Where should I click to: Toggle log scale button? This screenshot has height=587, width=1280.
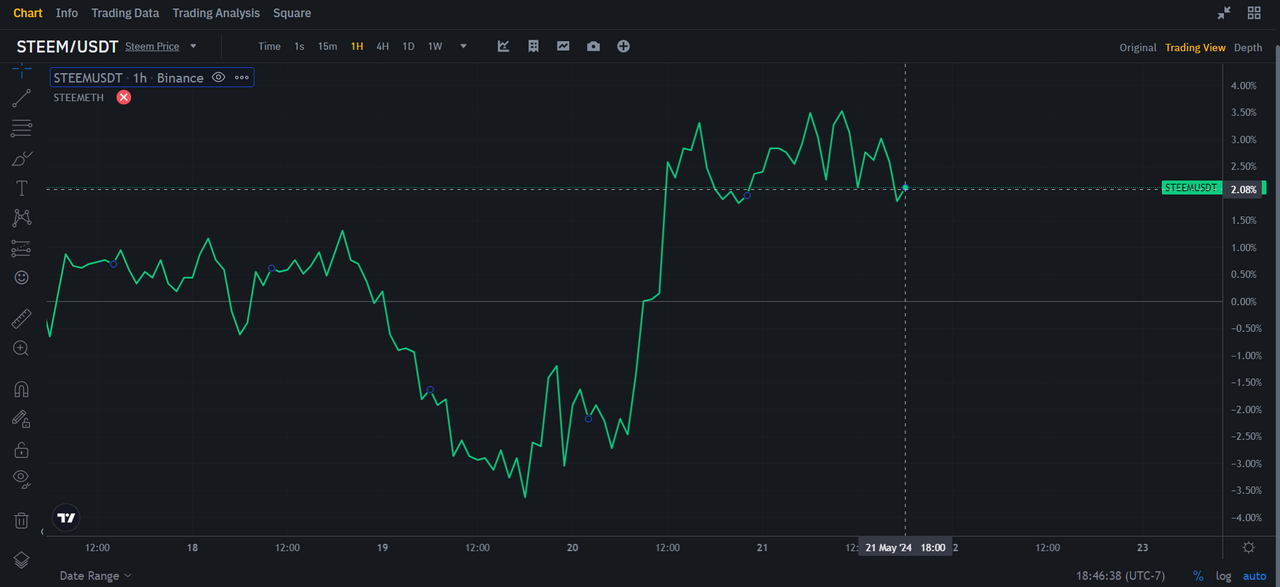[1224, 576]
